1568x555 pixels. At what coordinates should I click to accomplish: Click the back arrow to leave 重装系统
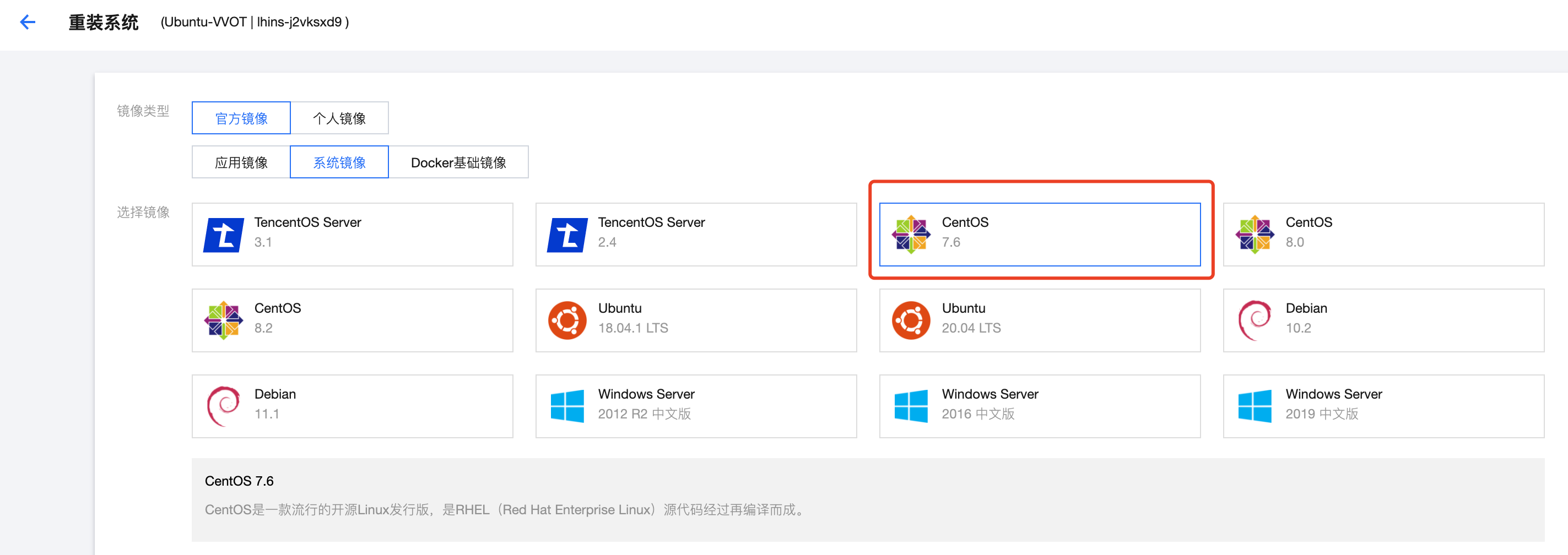click(x=27, y=21)
